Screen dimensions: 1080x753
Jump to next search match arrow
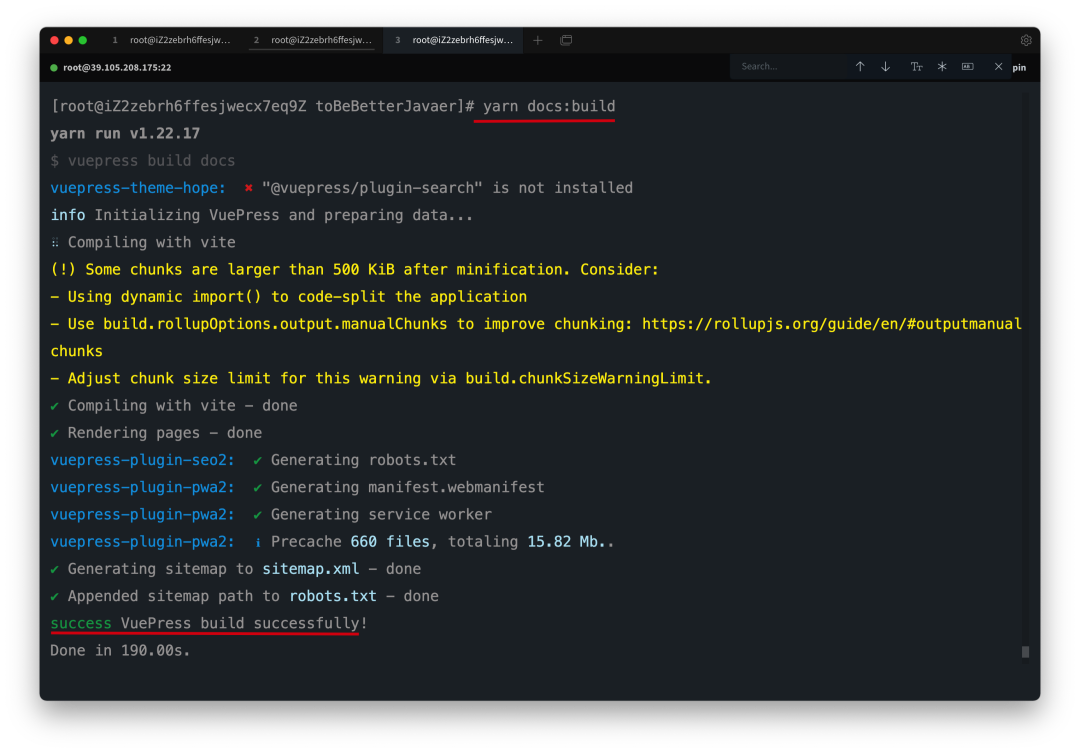[886, 67]
